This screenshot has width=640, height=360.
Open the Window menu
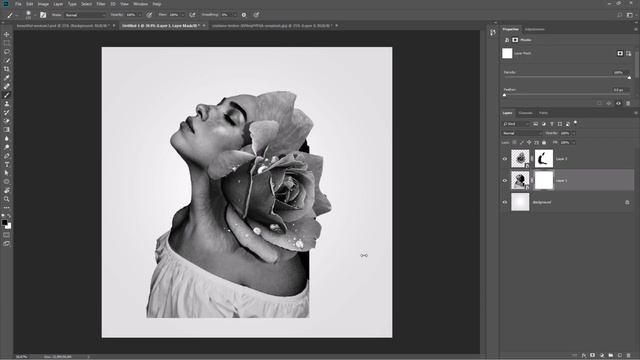(x=140, y=4)
